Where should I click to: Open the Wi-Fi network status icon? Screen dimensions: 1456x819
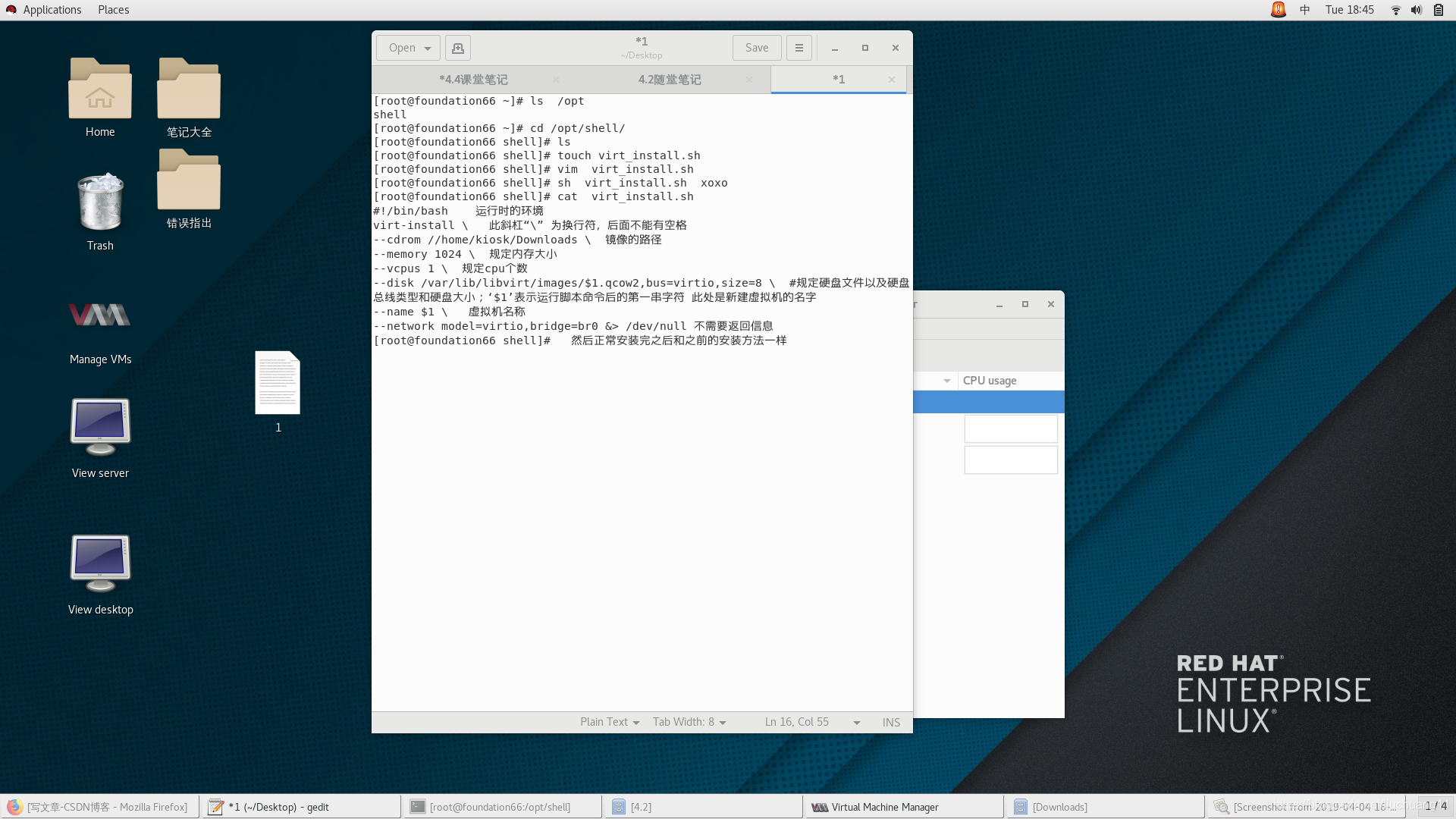pyautogui.click(x=1395, y=10)
